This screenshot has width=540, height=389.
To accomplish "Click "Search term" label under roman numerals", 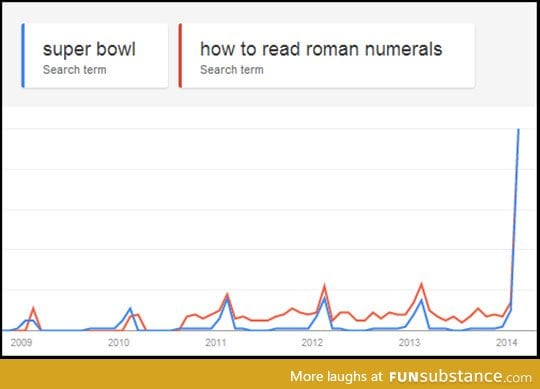I will click(232, 70).
